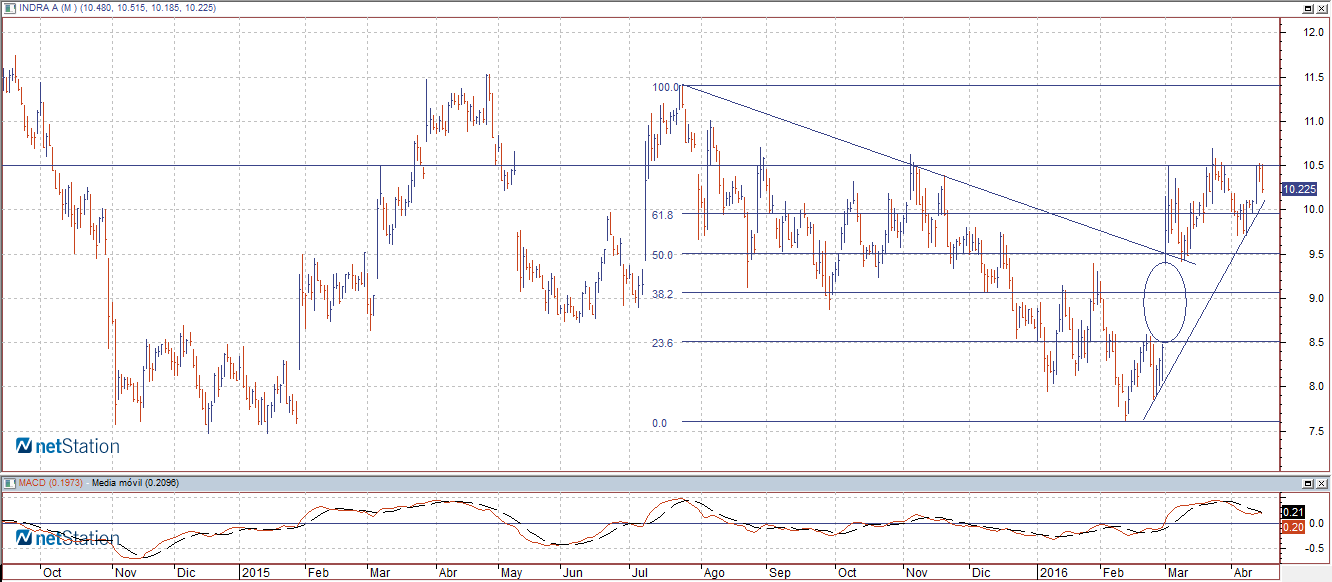Click the netStation logo in MACD panel
This screenshot has height=582, width=1332.
(68, 538)
